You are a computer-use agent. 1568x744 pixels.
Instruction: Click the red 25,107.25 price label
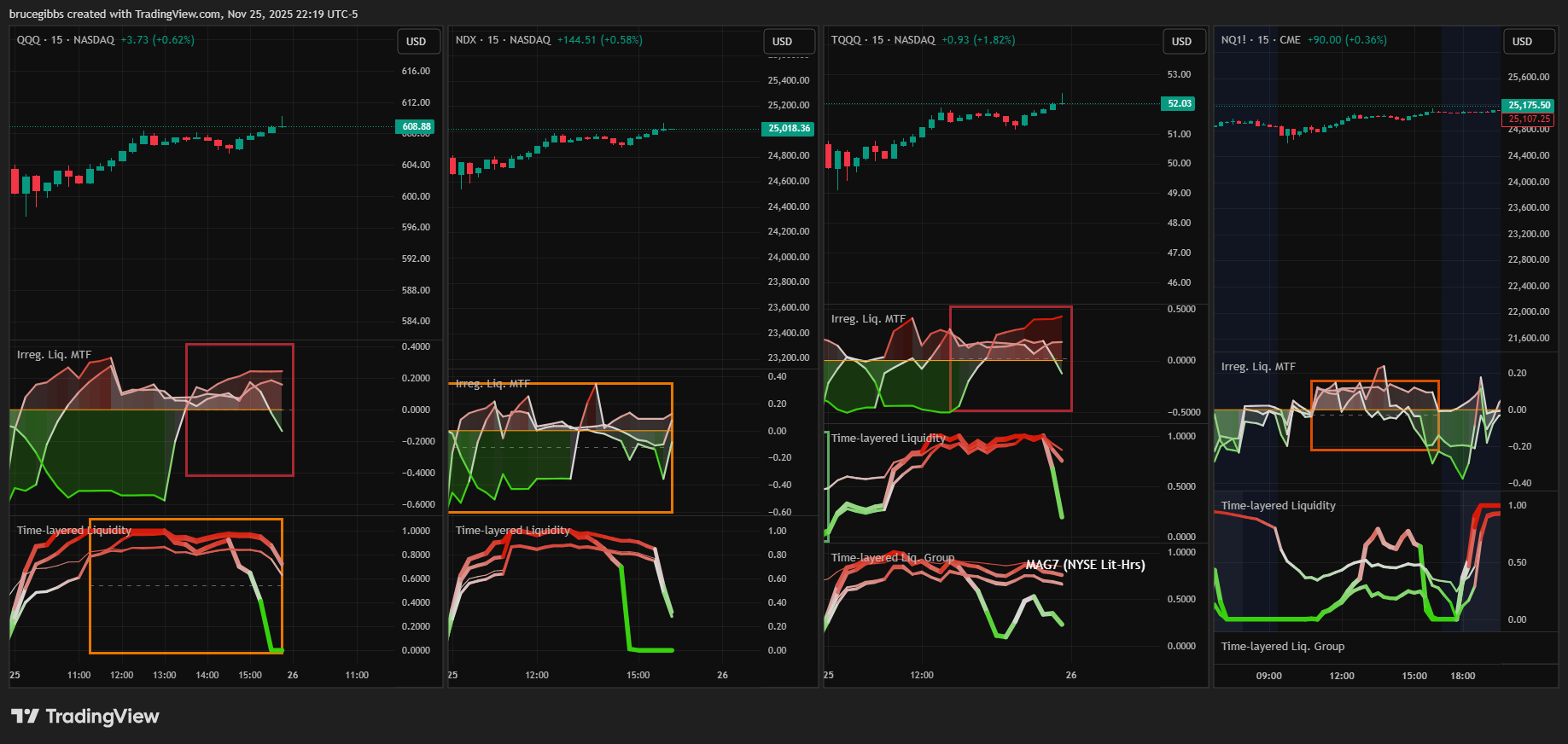(1529, 119)
